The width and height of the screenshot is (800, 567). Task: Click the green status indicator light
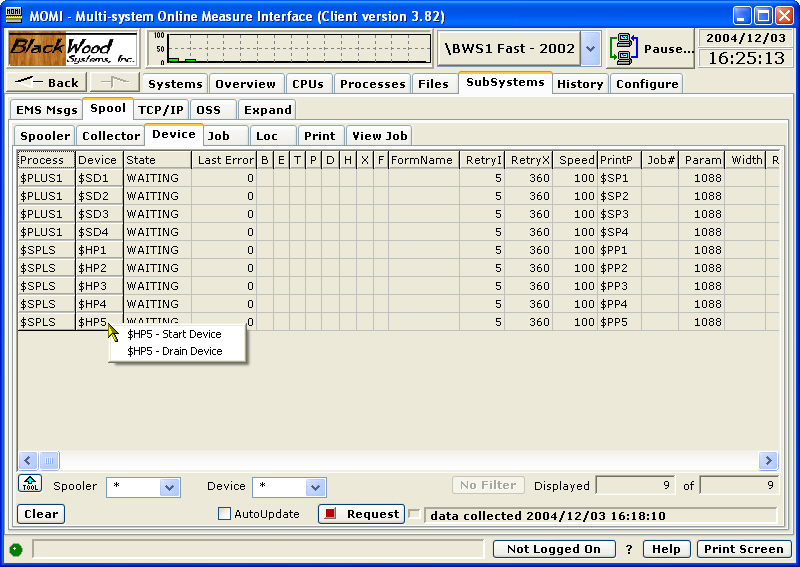16,549
